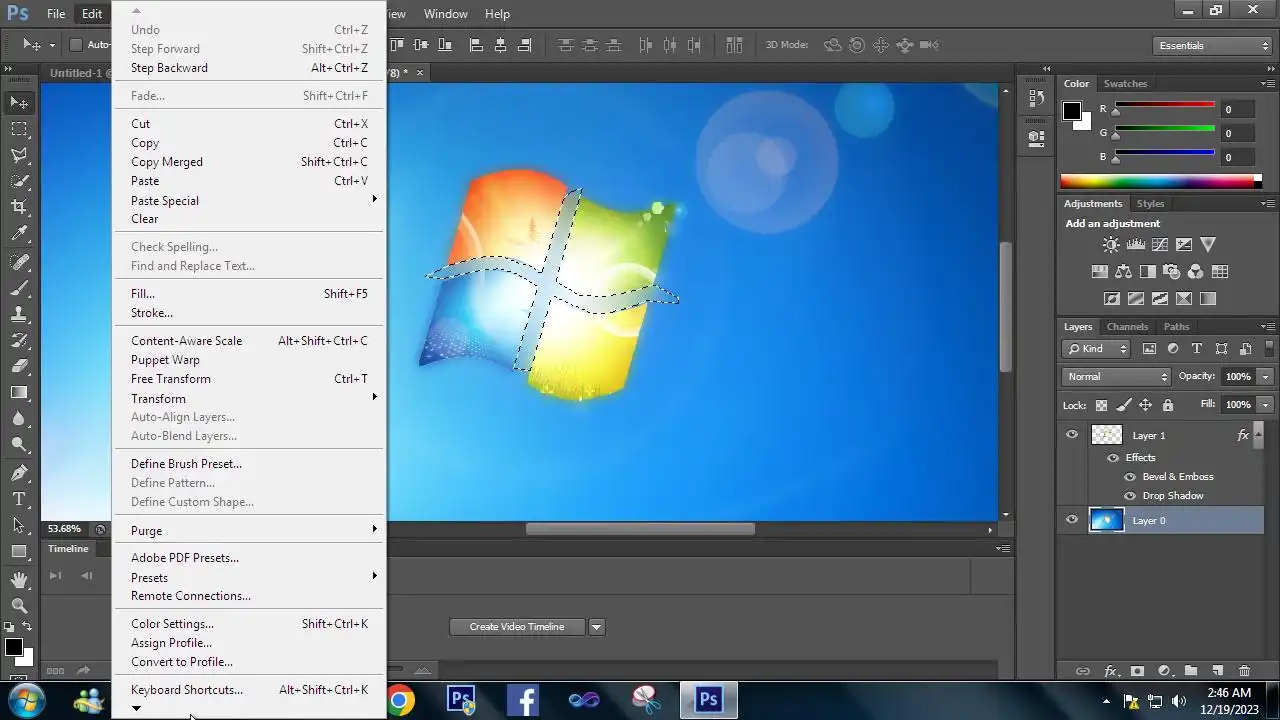Select the Pen tool

click(19, 473)
